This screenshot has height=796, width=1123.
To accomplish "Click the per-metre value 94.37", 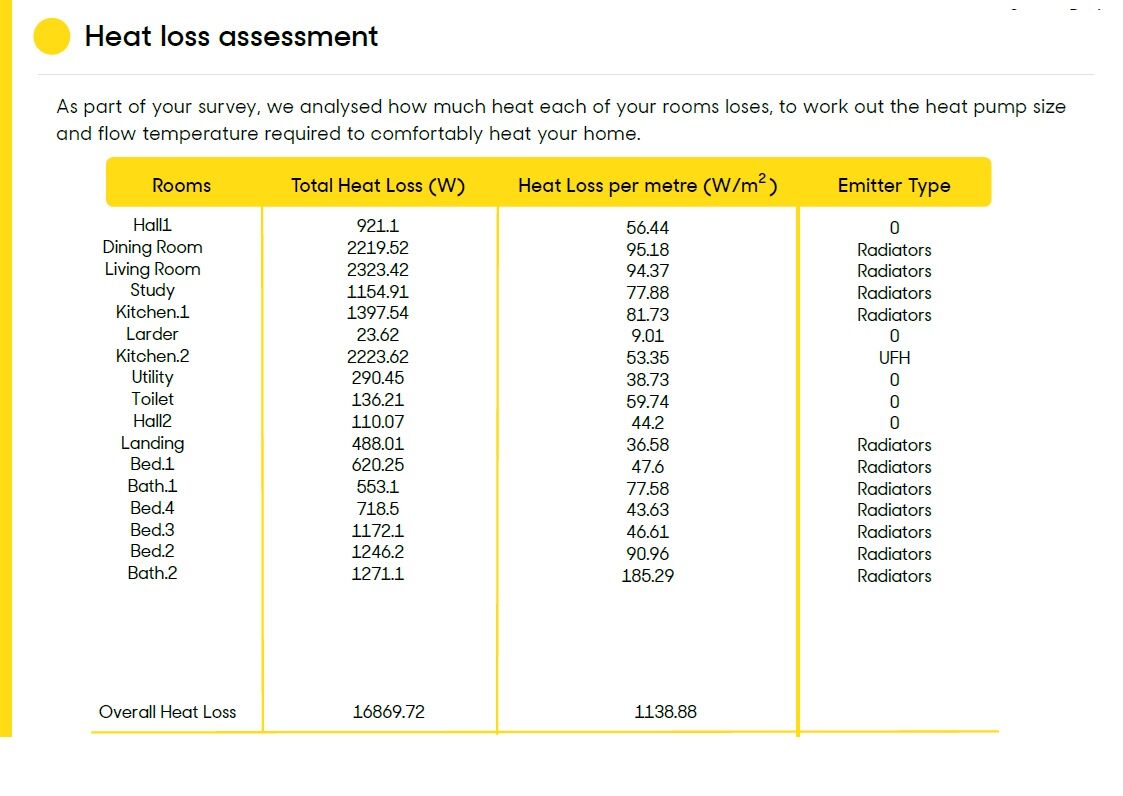I will [647, 271].
